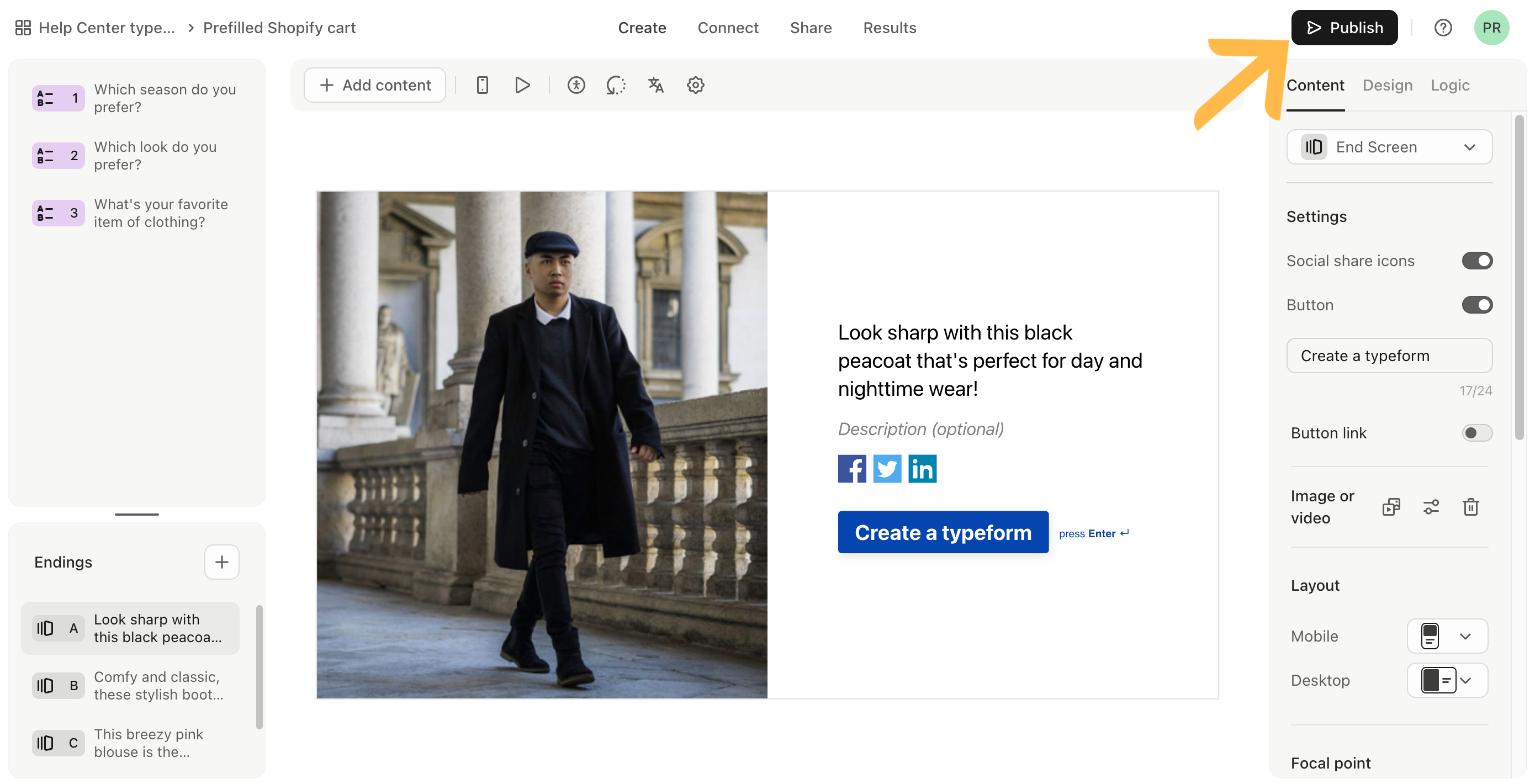This screenshot has width=1535, height=784.
Task: Add a new ending with plus icon
Action: click(221, 562)
